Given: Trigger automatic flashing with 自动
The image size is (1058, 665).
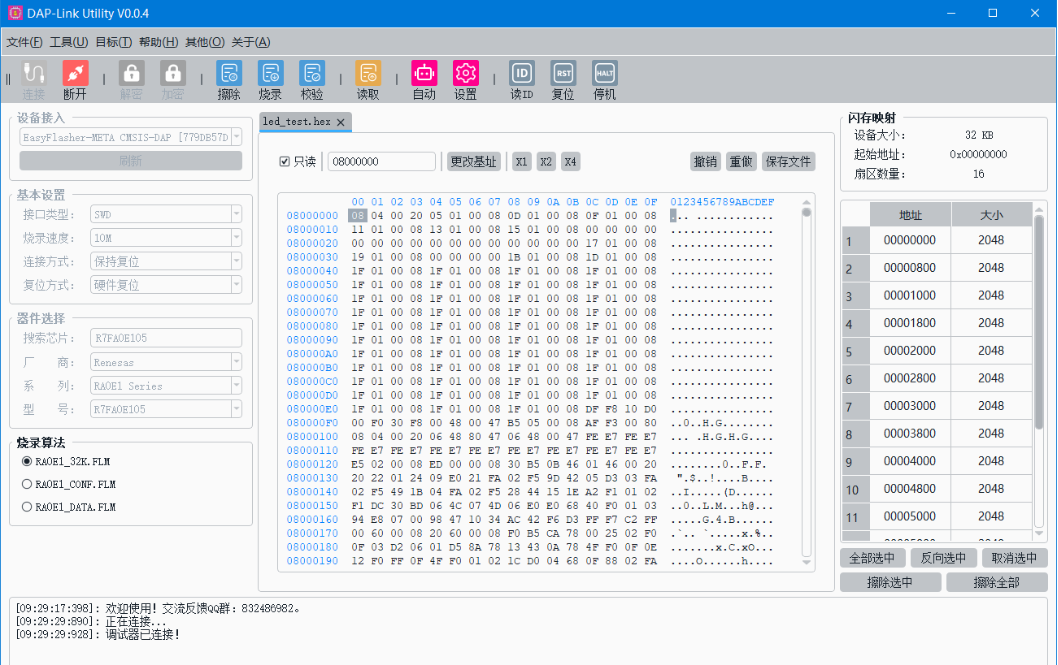Looking at the screenshot, I should pos(424,79).
